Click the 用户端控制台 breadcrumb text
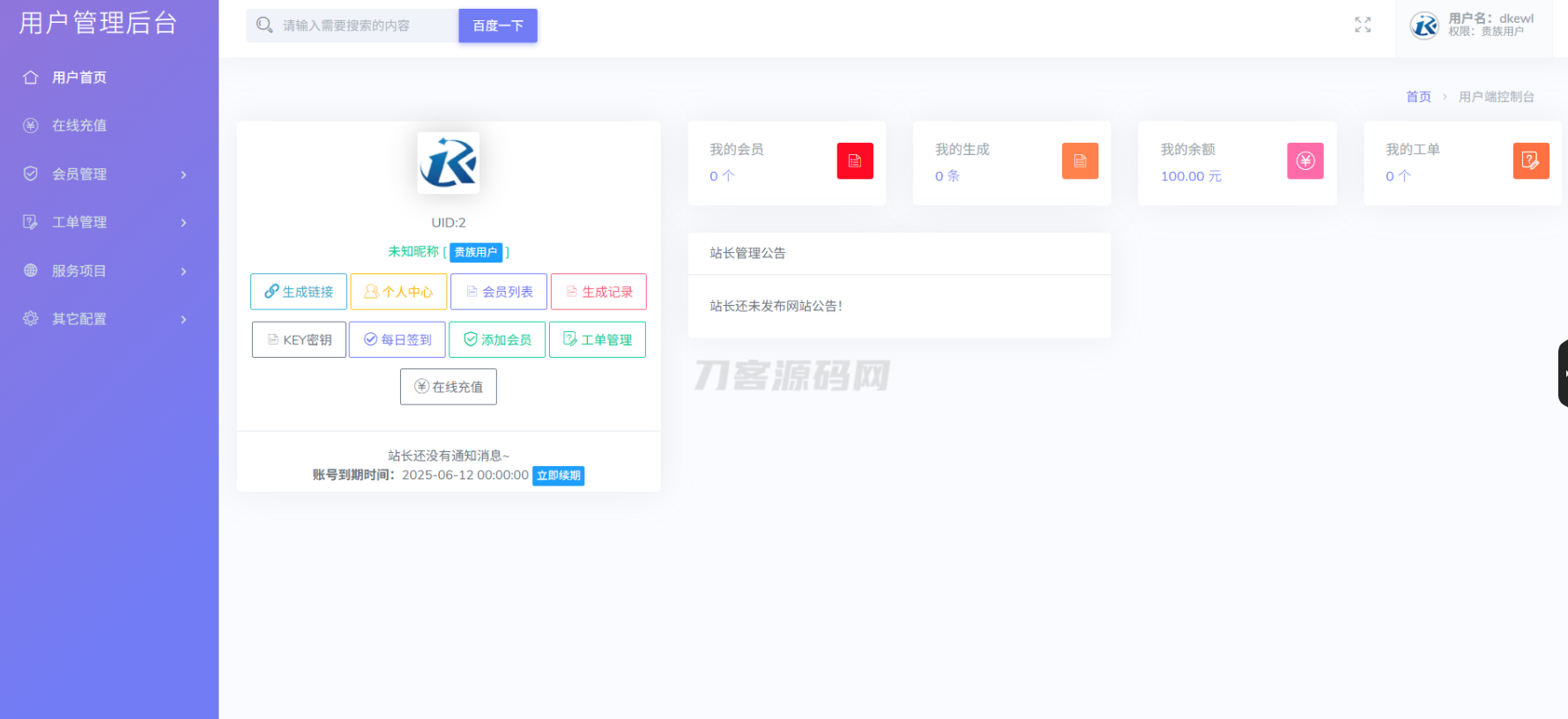Image resolution: width=1568 pixels, height=719 pixels. (x=1497, y=97)
